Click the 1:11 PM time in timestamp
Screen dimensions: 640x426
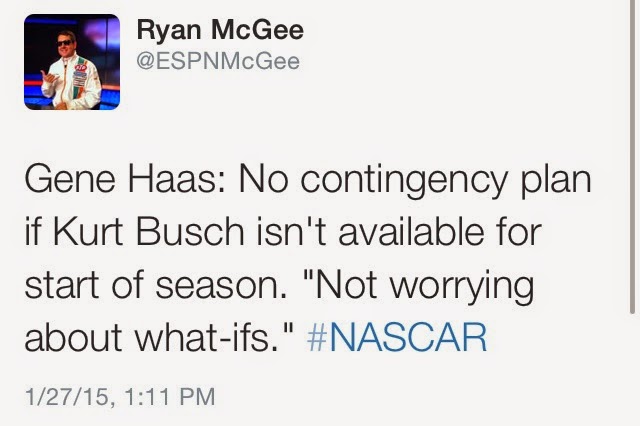(170, 397)
